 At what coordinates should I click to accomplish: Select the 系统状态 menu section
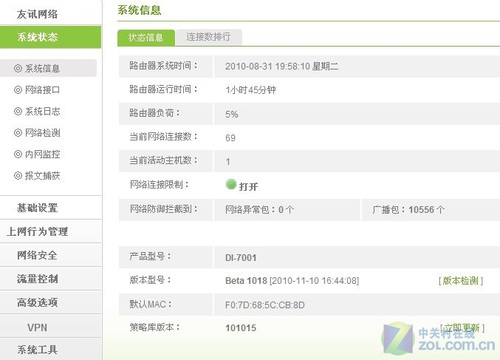[x=50, y=37]
